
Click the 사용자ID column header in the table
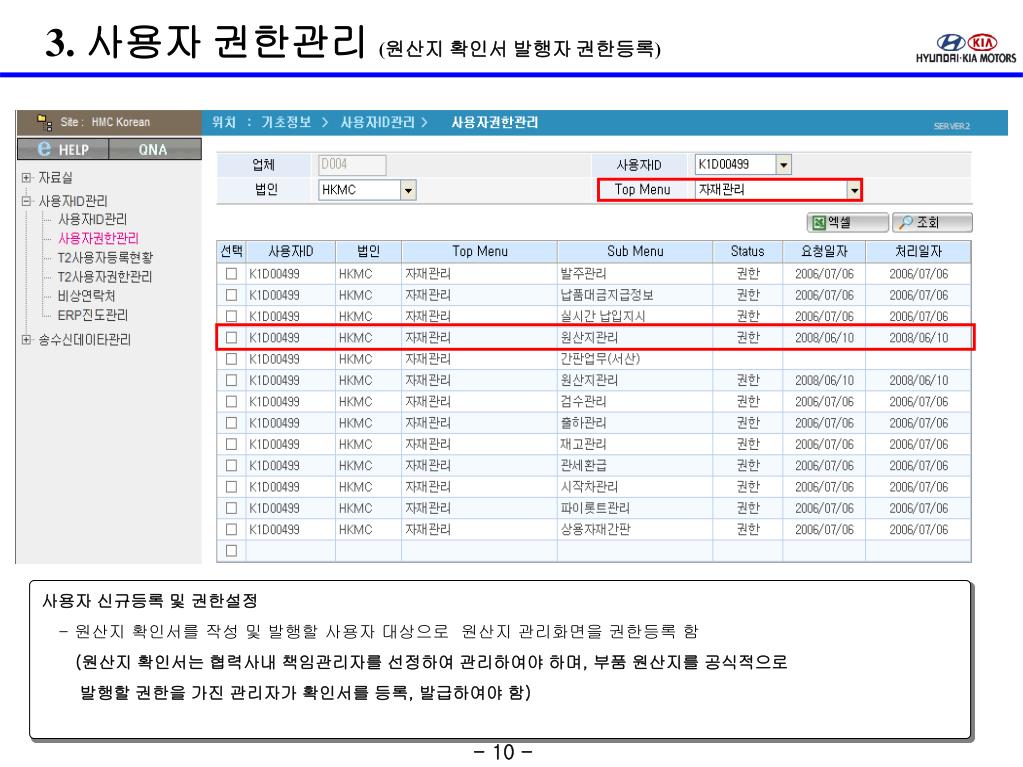[290, 251]
